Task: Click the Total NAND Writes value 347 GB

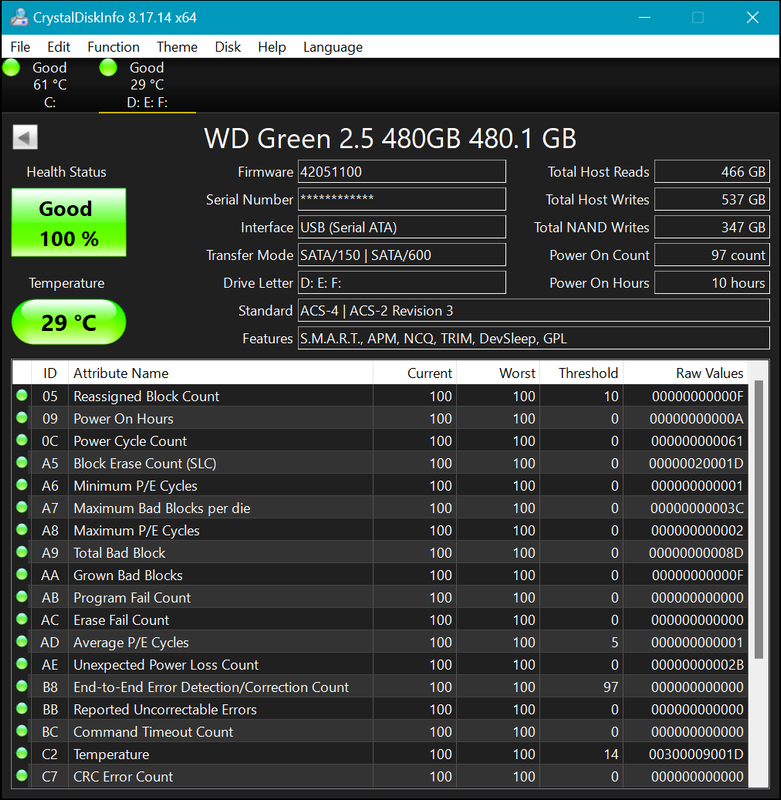Action: click(x=712, y=227)
